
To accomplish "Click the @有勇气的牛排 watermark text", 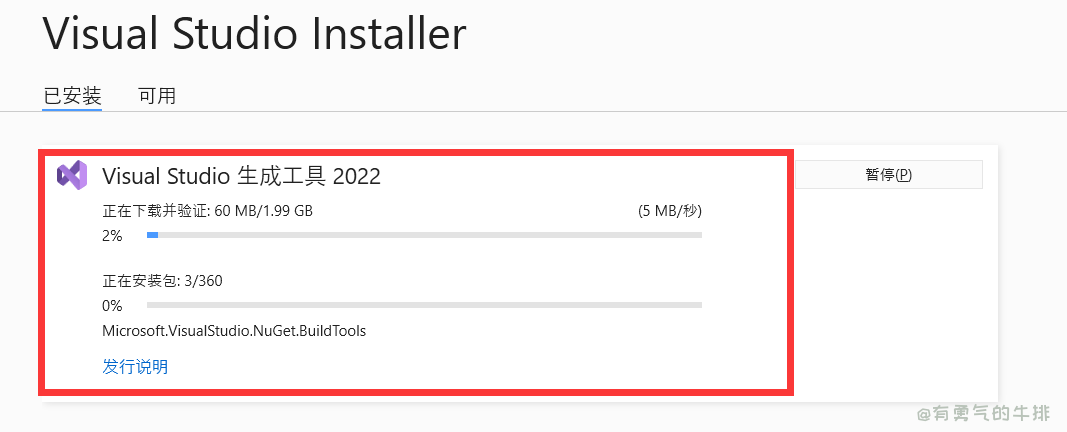I will [x=983, y=412].
